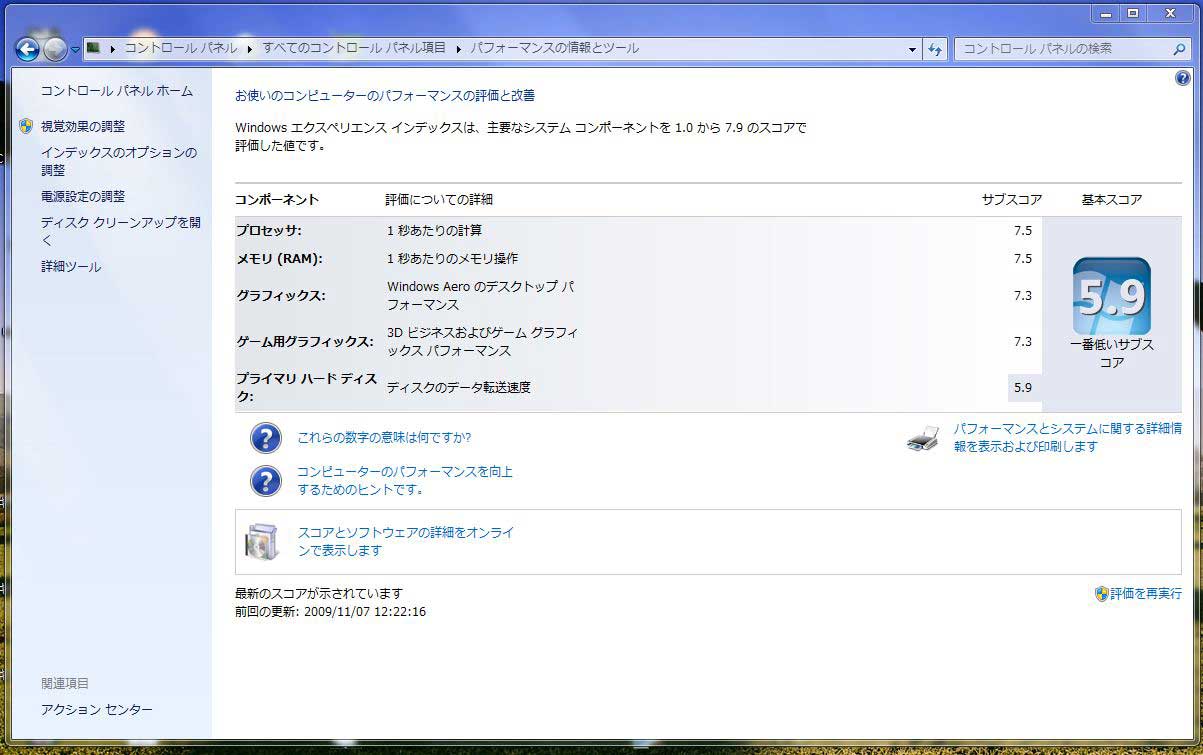The image size is (1203, 755).
Task: Click the グラフィックス subscore 7.3
Action: point(1022,296)
